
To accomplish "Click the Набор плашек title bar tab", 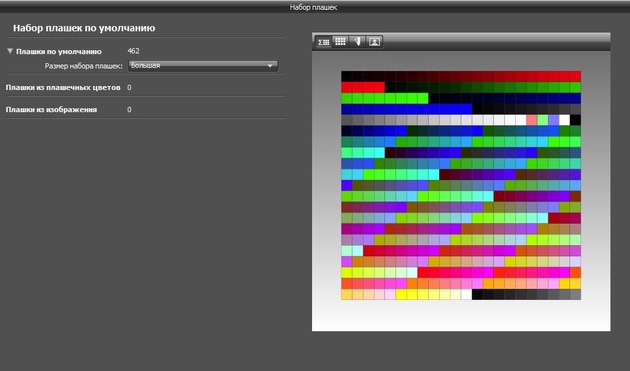I will [x=313, y=7].
